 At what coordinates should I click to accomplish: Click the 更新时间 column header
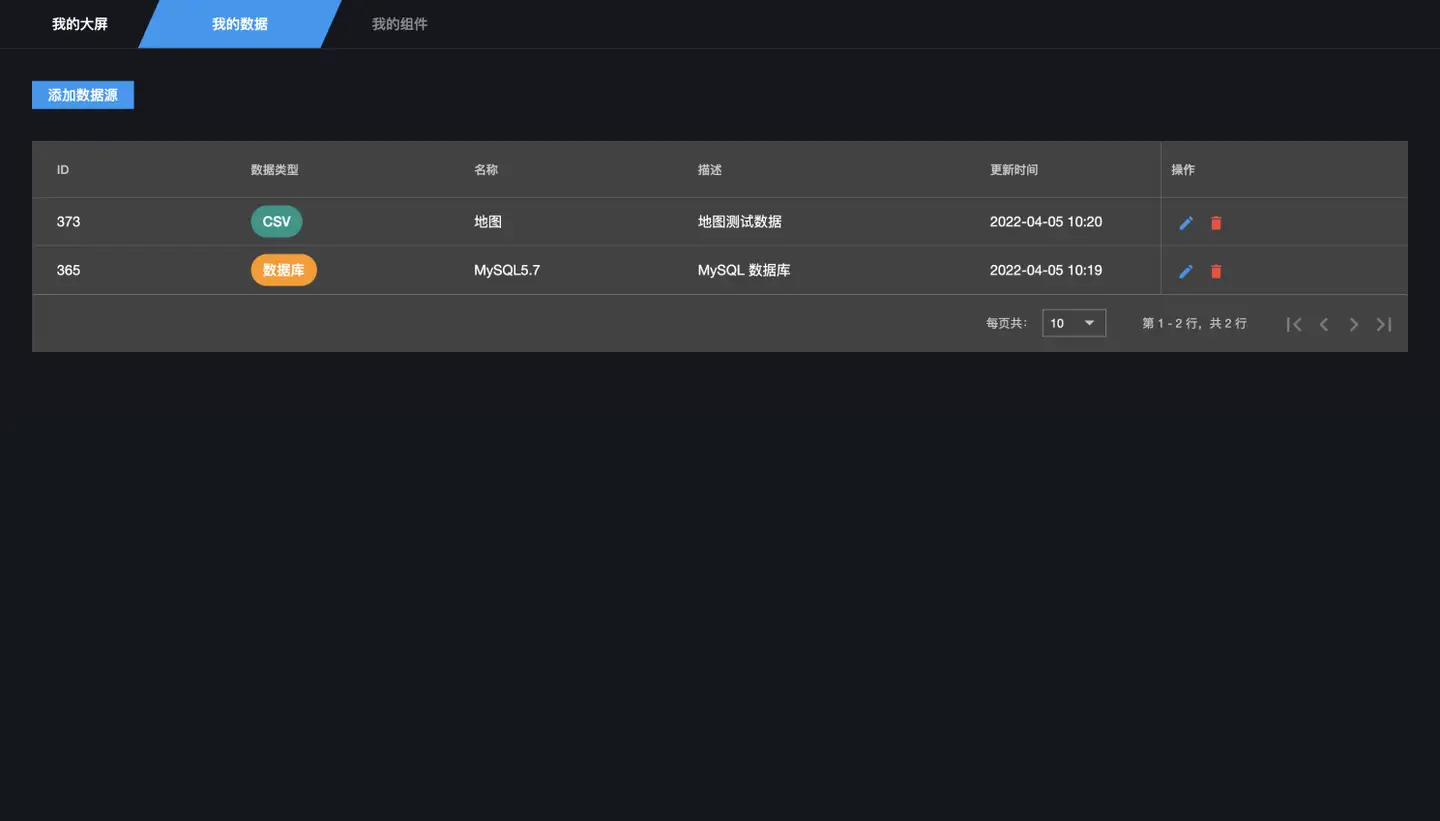(x=1014, y=170)
